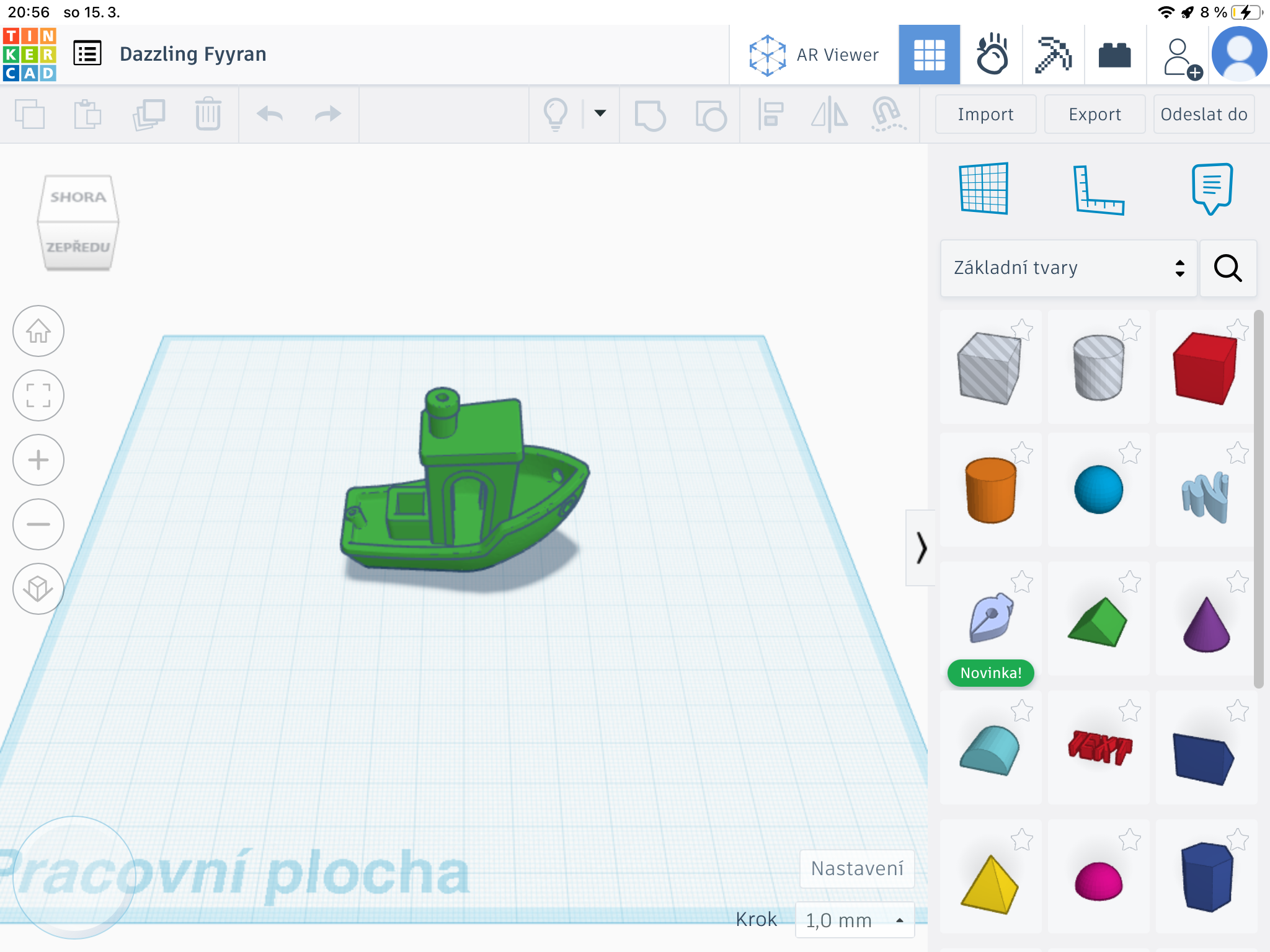Select the Scribble shape
This screenshot has width=1270, height=952.
click(1206, 497)
